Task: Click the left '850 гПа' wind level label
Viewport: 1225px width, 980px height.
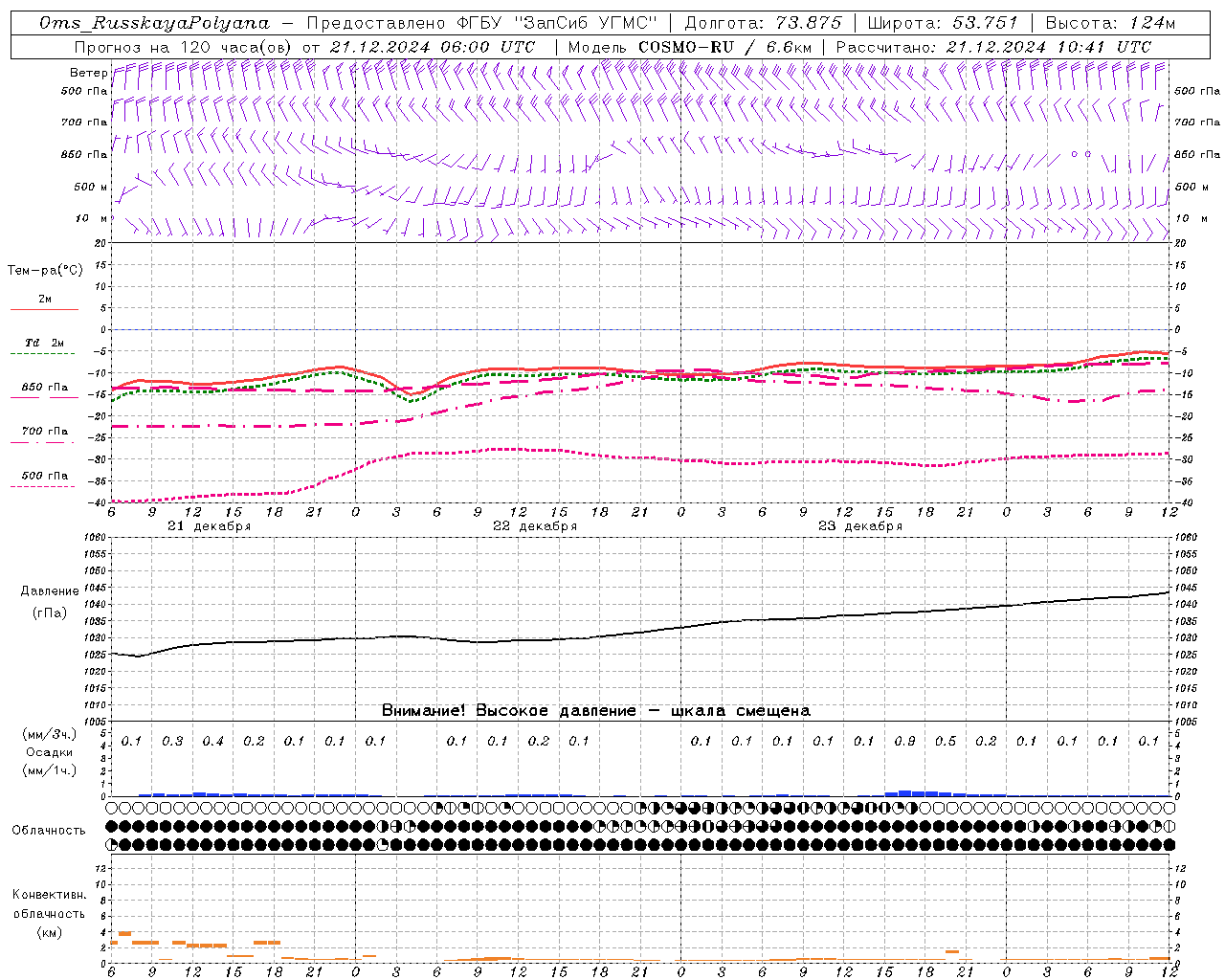Action: pyautogui.click(x=84, y=154)
